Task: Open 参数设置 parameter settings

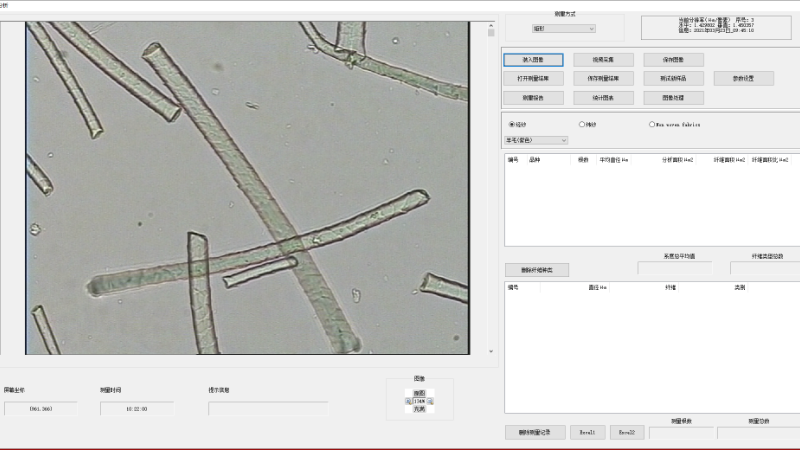Action: pos(743,78)
